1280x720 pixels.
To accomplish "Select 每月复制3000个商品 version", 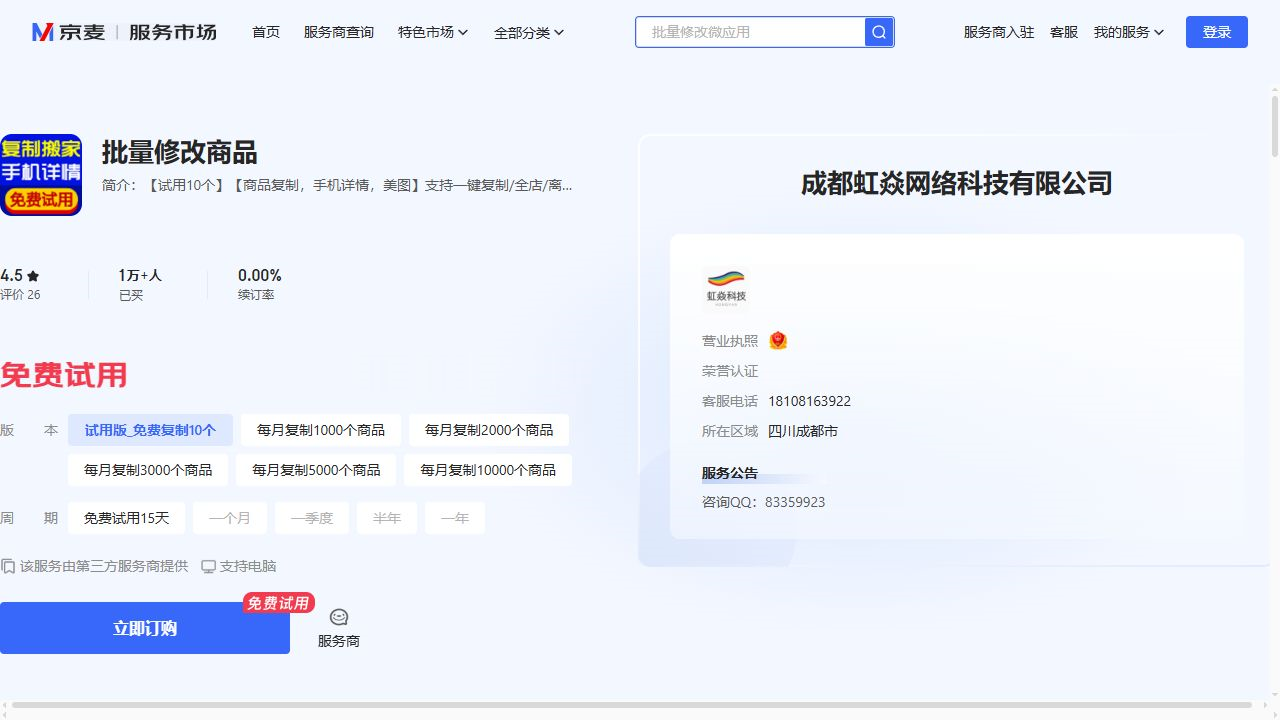I will 148,470.
